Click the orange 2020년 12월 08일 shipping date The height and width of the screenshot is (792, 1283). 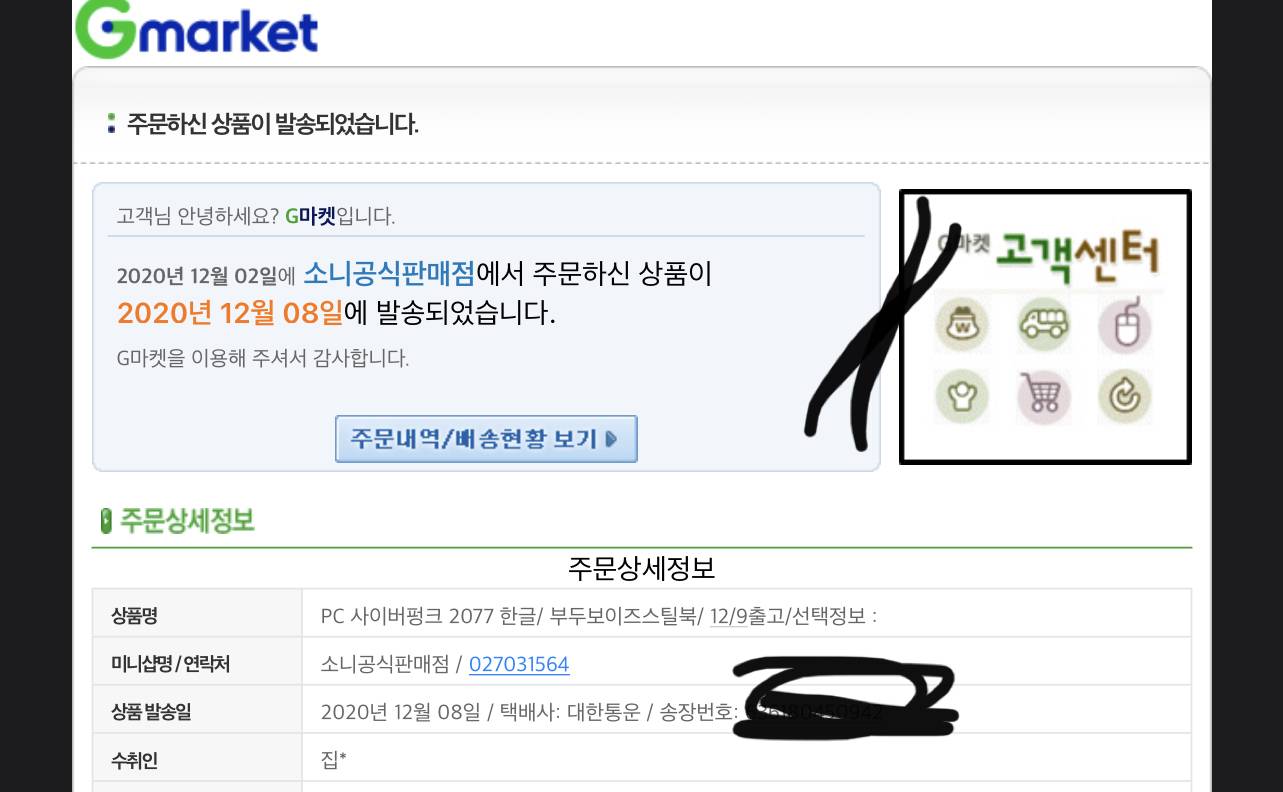230,314
